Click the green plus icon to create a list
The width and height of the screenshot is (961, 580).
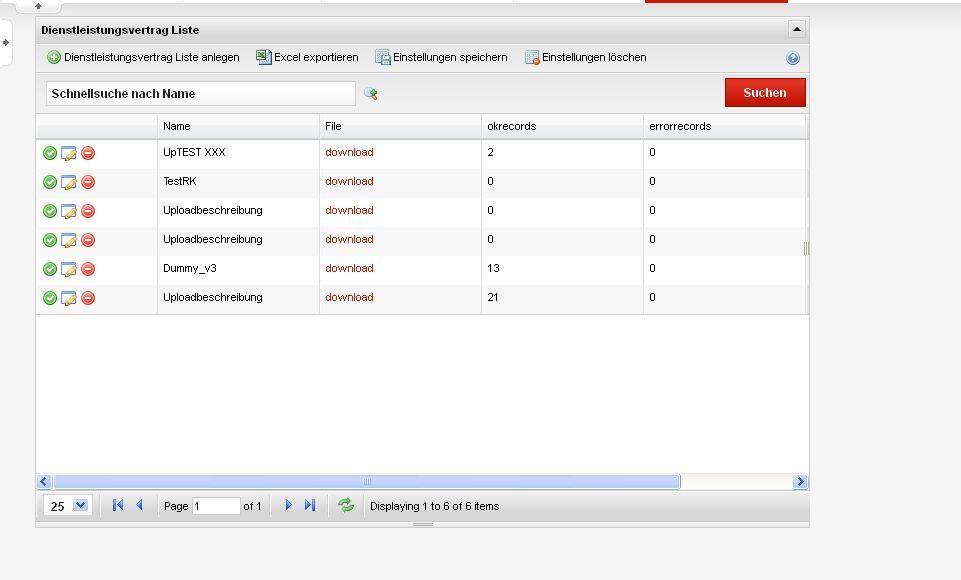(x=54, y=58)
